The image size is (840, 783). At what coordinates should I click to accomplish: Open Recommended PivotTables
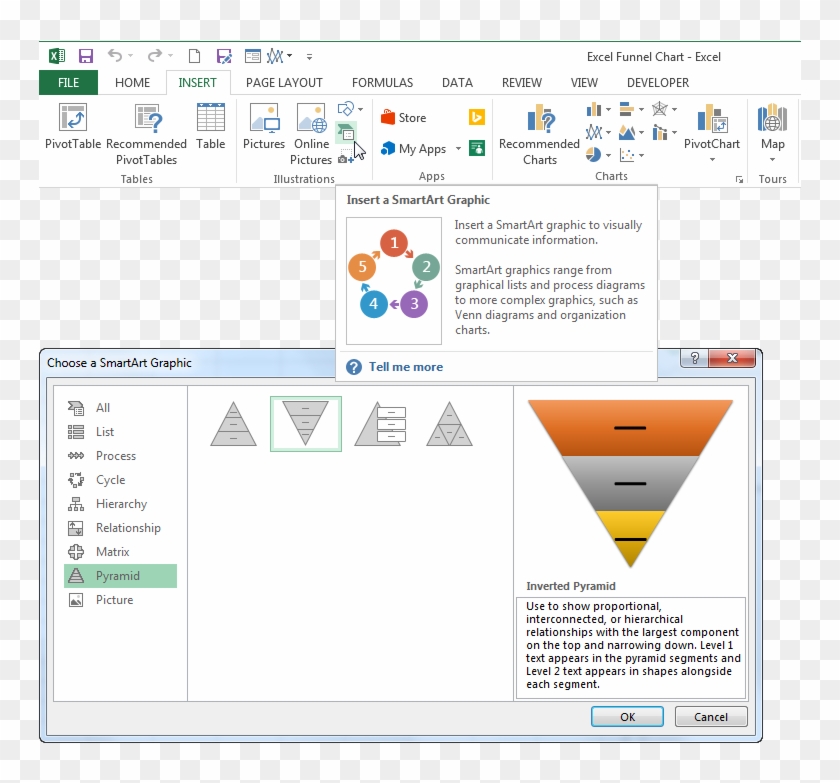(x=146, y=134)
